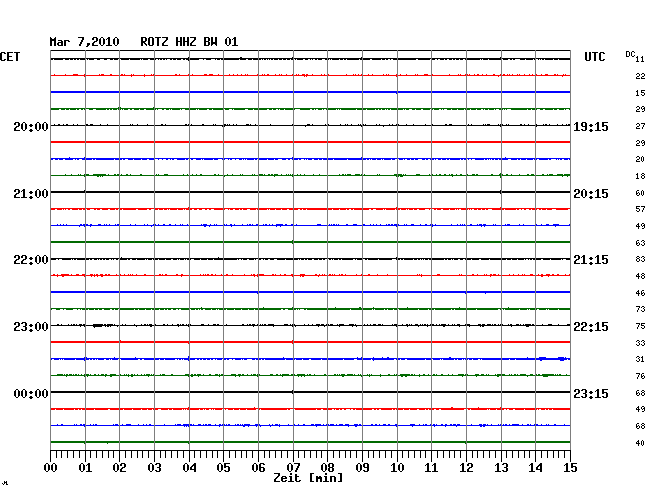Click the black seismic trace labeled 21:00 CET
This screenshot has width=650, height=494.
click(310, 192)
